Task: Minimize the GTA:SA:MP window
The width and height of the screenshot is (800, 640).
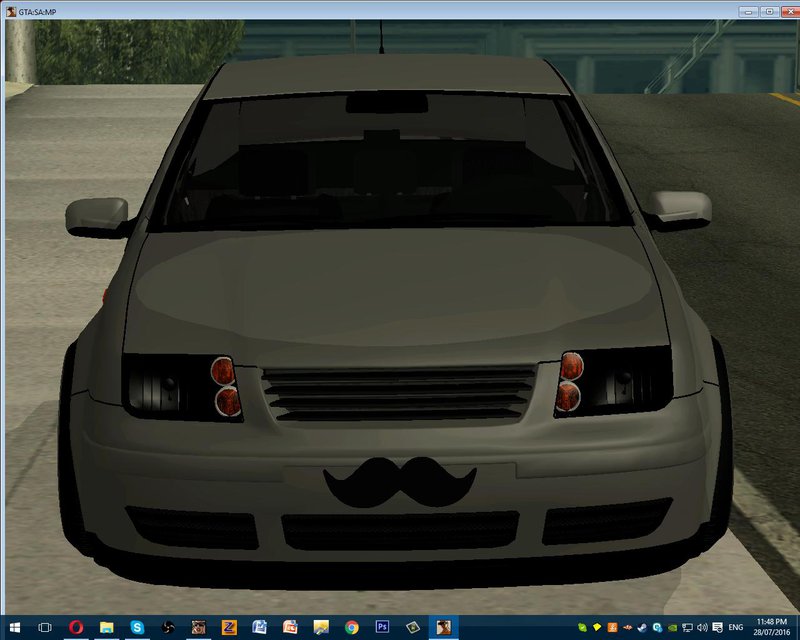Action: (x=748, y=11)
